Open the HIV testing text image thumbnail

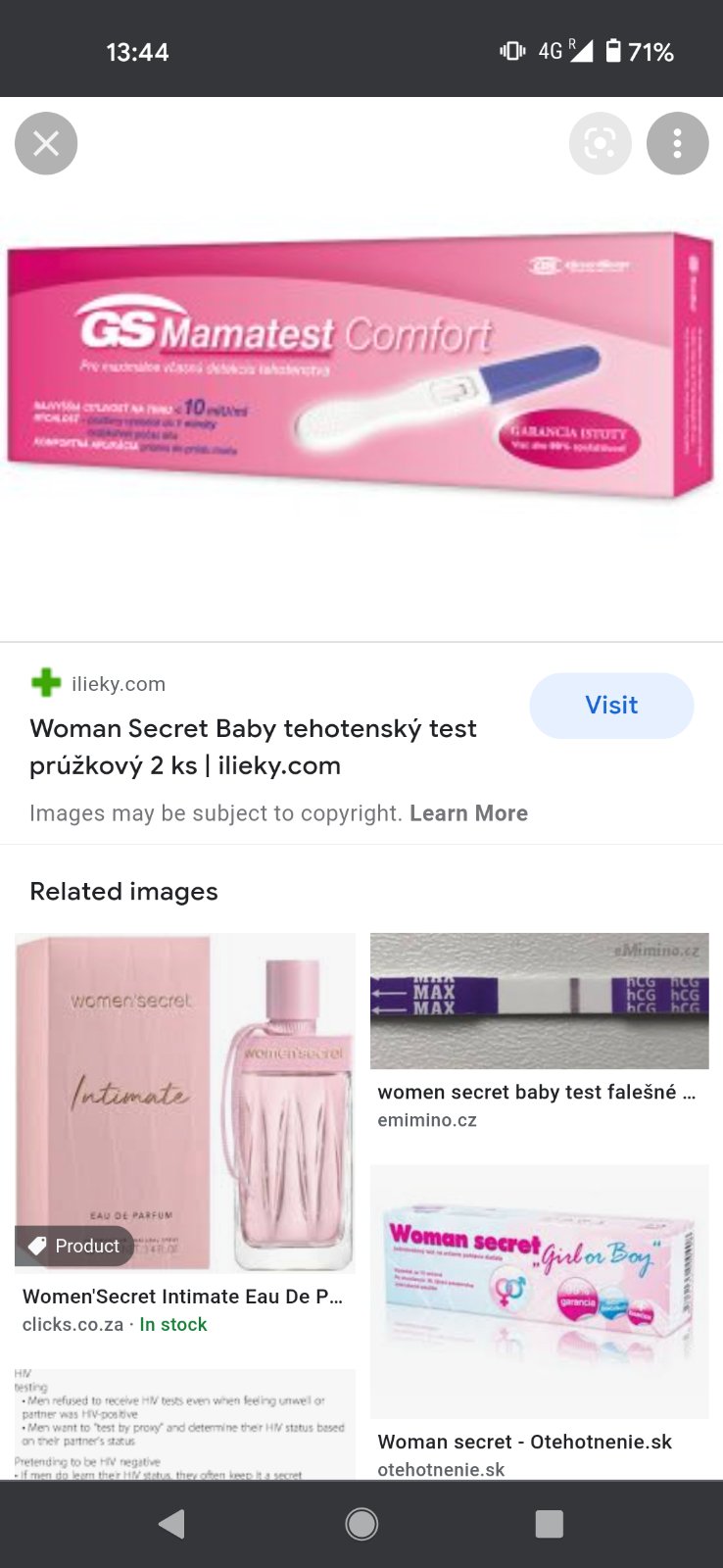185,1424
